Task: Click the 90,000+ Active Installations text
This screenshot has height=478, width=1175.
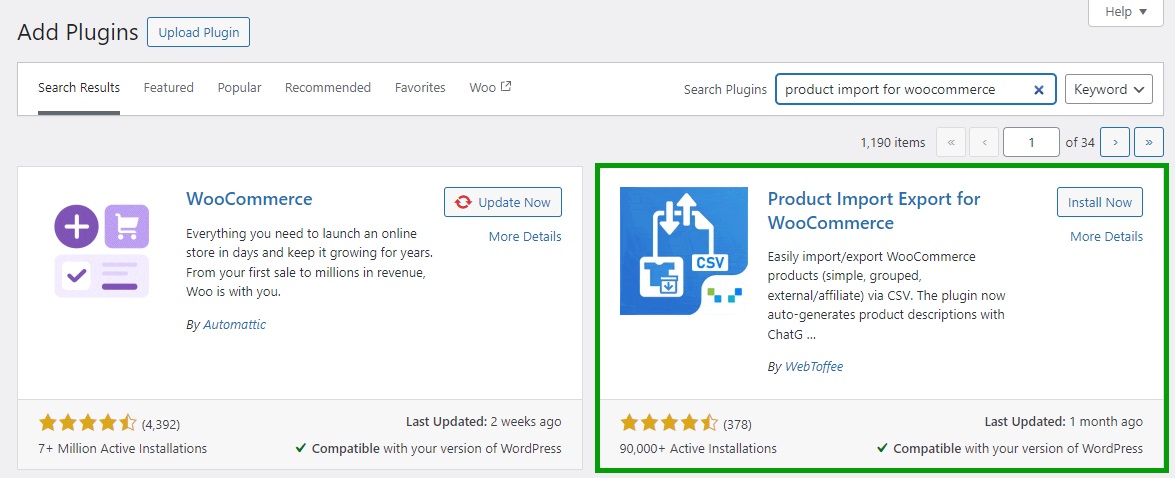Action: click(698, 449)
